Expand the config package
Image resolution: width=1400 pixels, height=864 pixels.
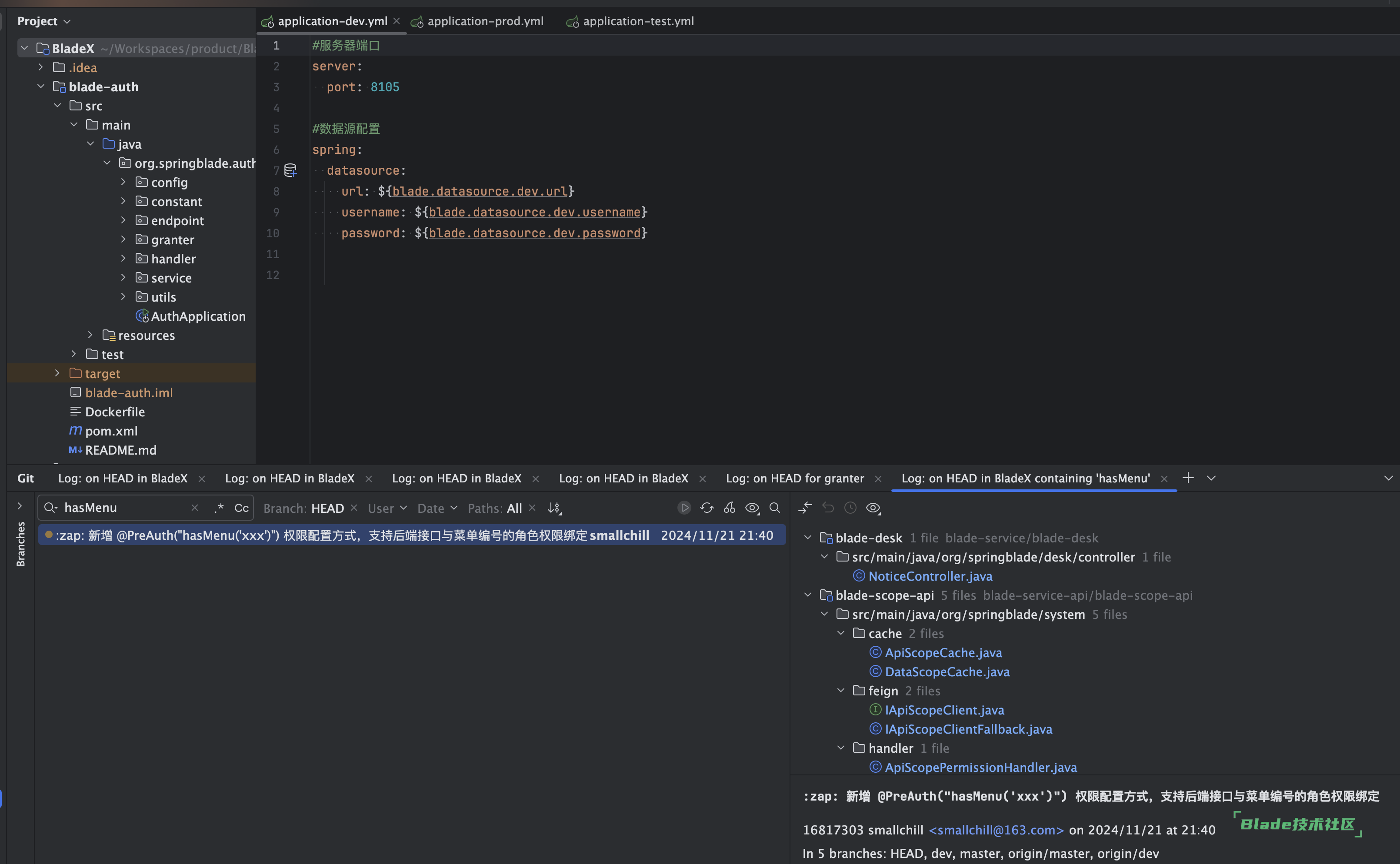pyautogui.click(x=123, y=182)
